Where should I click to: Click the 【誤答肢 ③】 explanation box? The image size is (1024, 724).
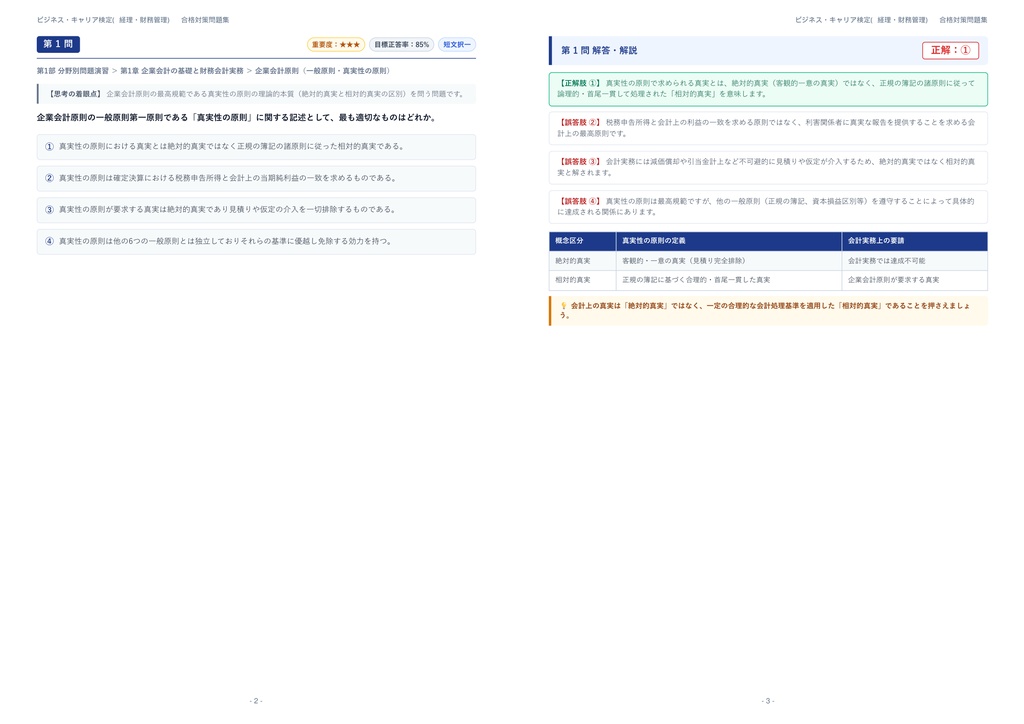768,167
